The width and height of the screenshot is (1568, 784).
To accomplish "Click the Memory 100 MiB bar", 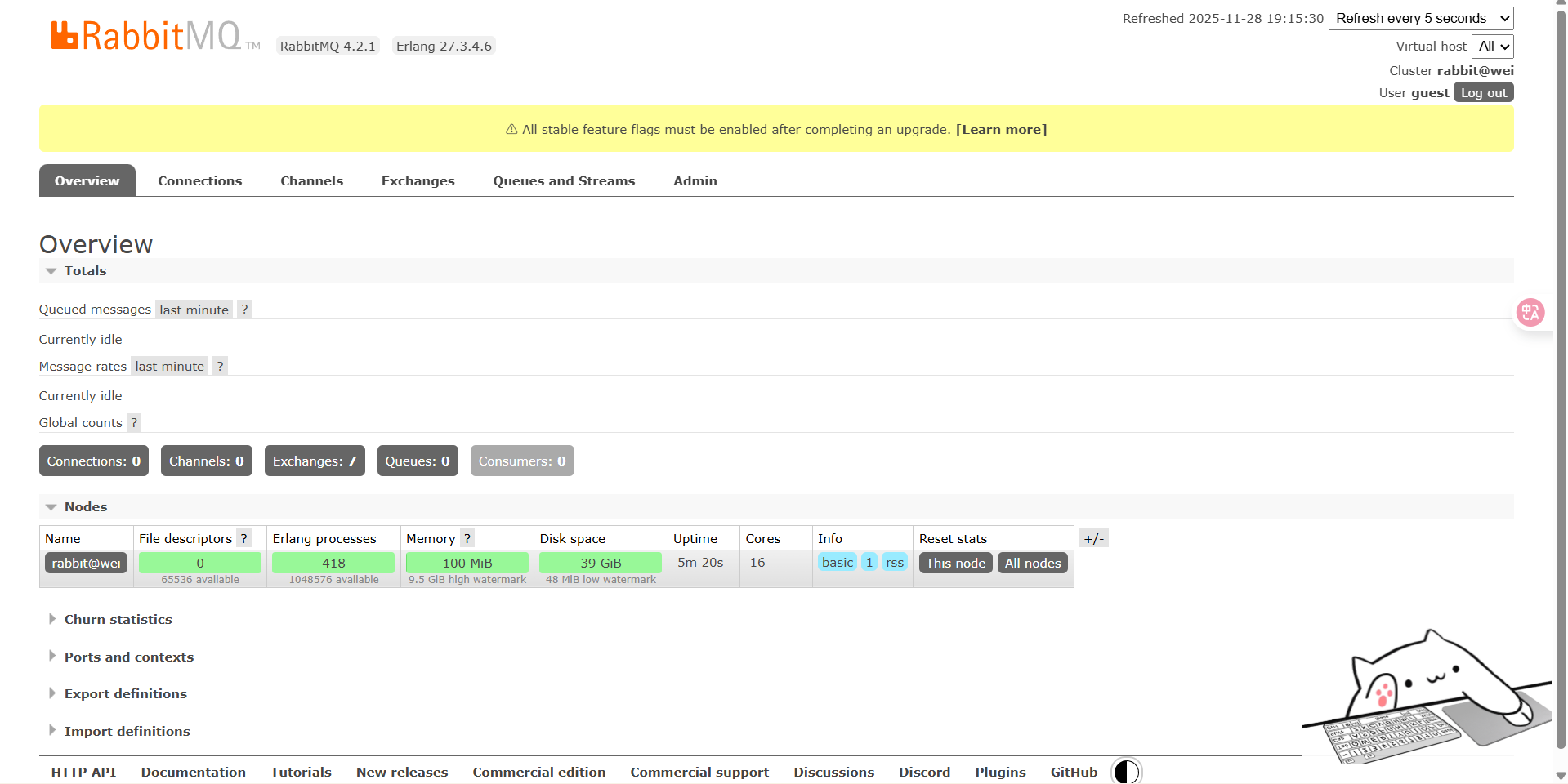I will click(x=467, y=563).
